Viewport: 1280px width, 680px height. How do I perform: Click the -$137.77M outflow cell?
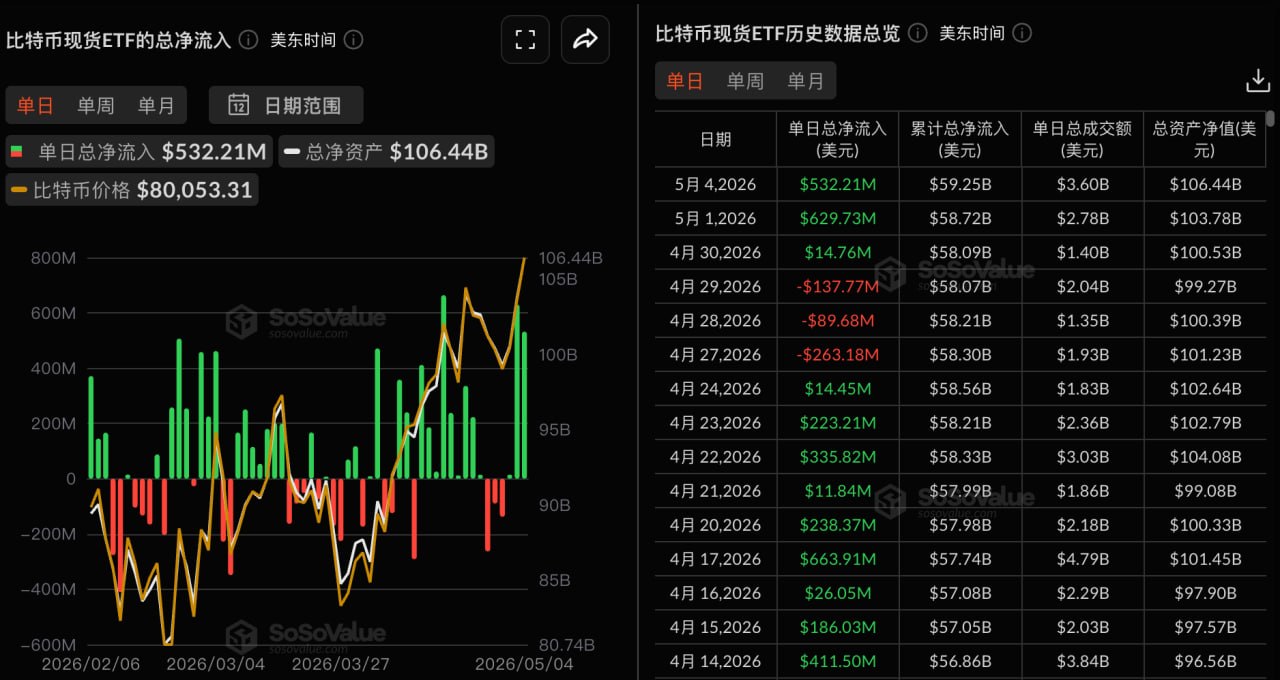tap(838, 286)
